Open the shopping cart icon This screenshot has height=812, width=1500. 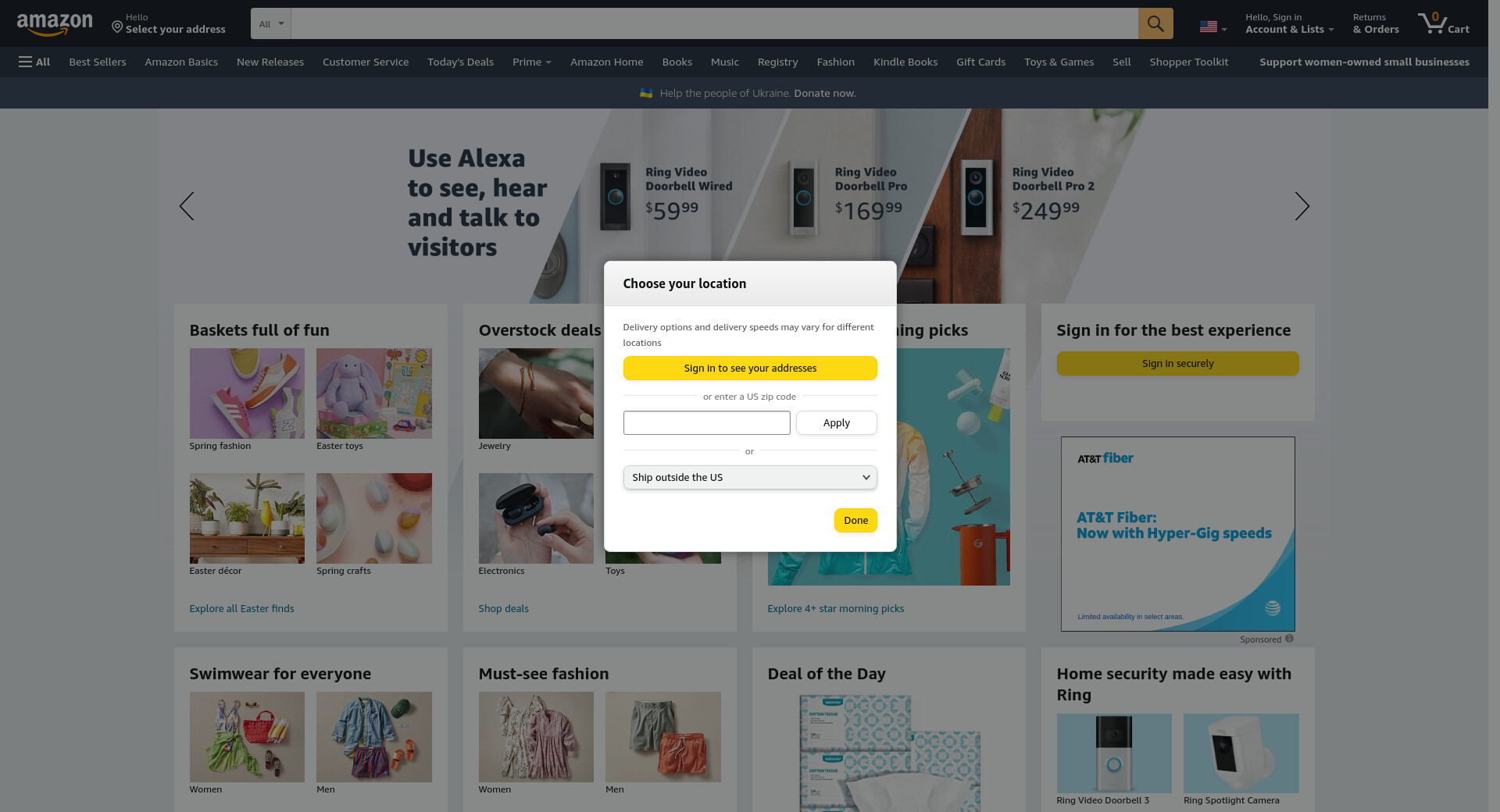pyautogui.click(x=1442, y=23)
